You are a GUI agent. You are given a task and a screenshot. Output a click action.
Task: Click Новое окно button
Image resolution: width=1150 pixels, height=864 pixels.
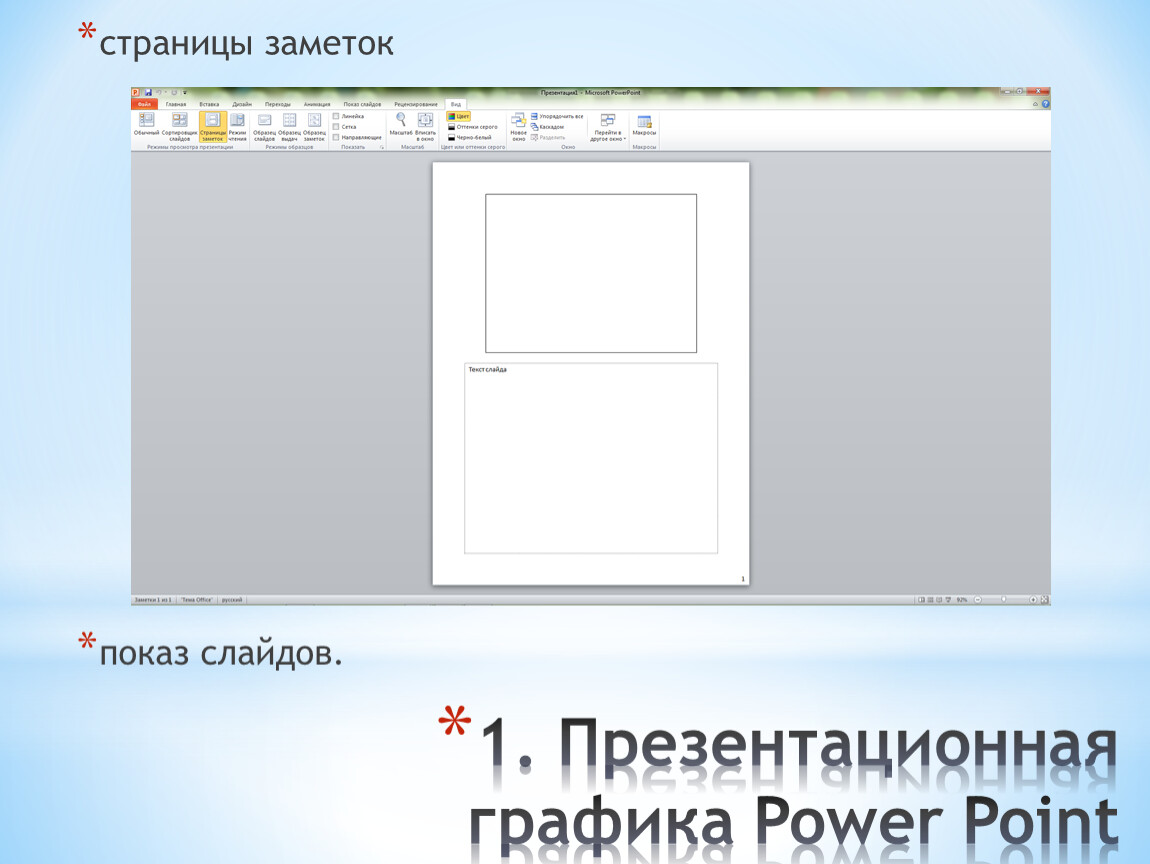click(519, 126)
